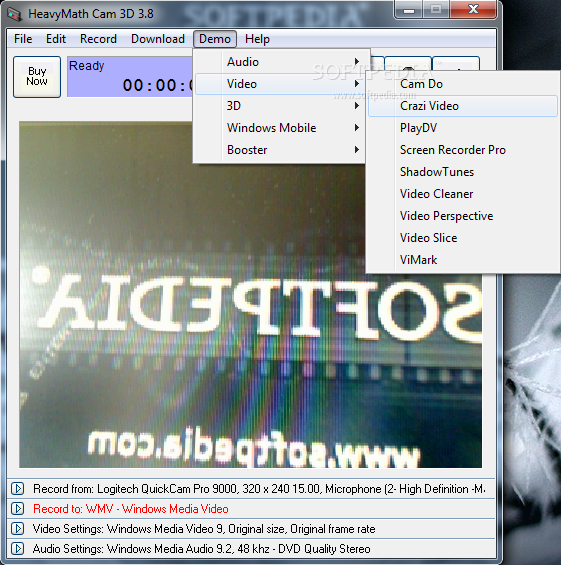This screenshot has height=565, width=561.
Task: Select Screen Recorder Pro demo
Action: point(463,150)
